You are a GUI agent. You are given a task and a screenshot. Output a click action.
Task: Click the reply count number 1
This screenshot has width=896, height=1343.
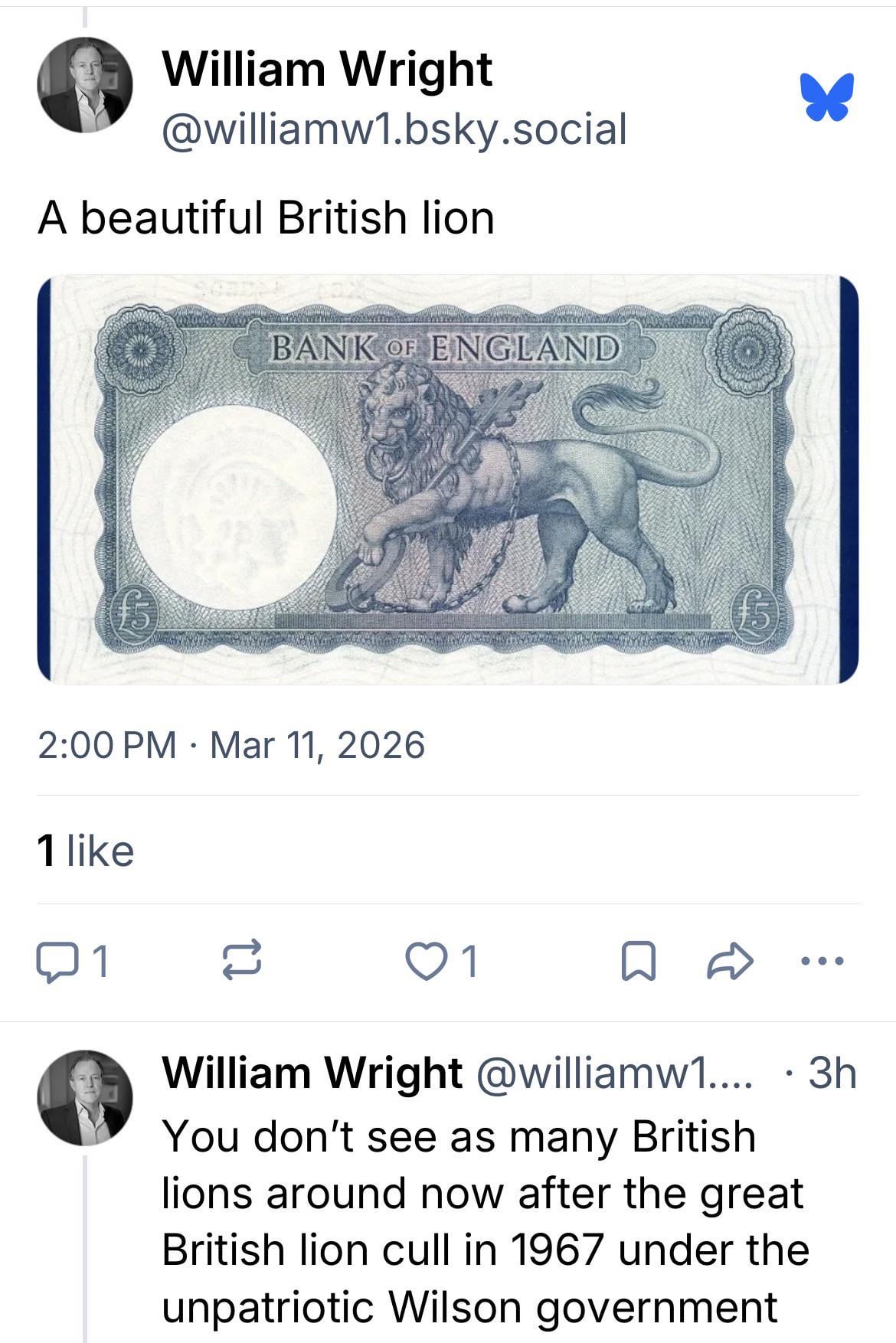100,962
